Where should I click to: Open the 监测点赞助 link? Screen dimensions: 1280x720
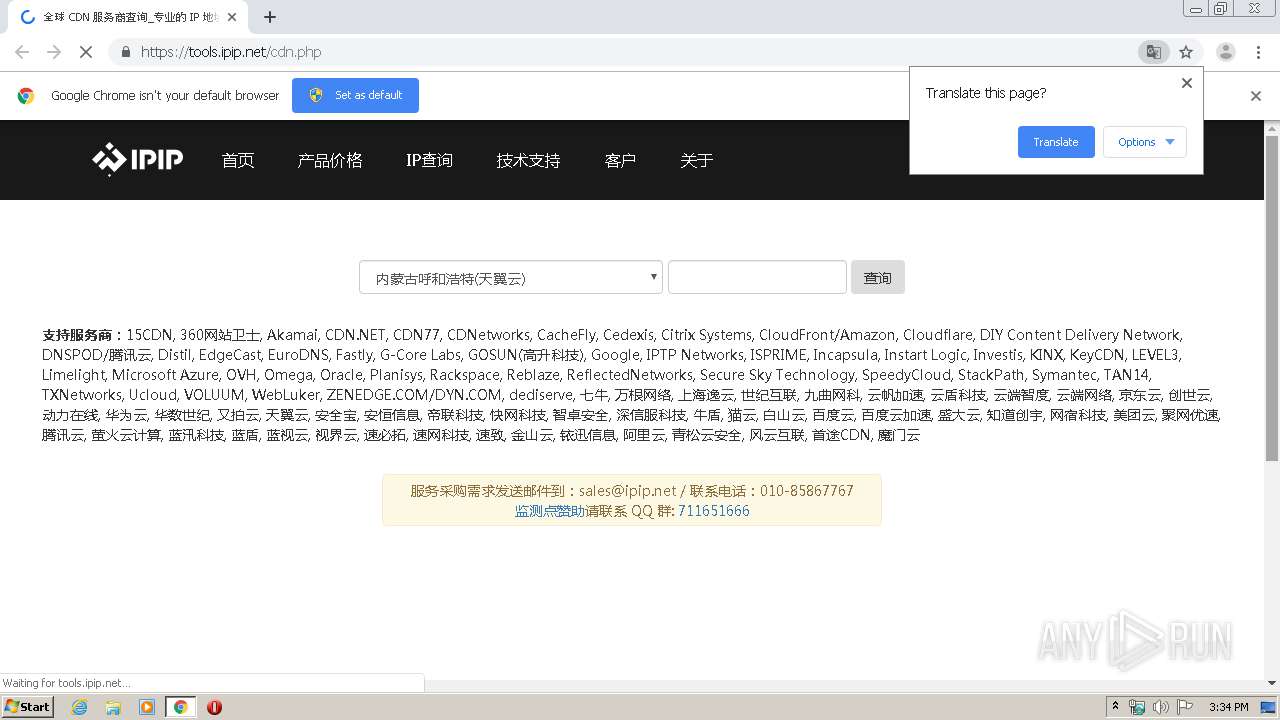[x=550, y=511]
